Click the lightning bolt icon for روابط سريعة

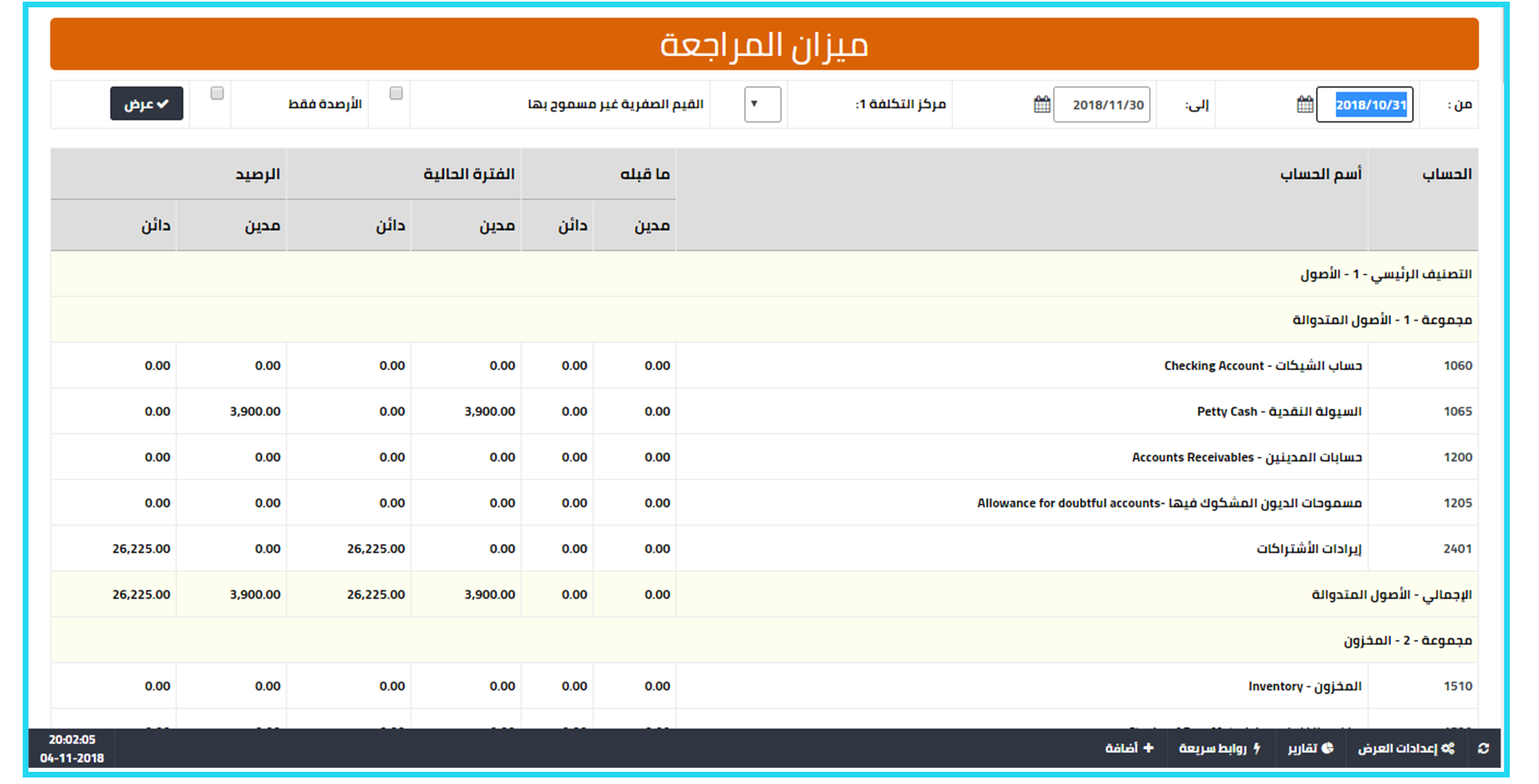1257,748
